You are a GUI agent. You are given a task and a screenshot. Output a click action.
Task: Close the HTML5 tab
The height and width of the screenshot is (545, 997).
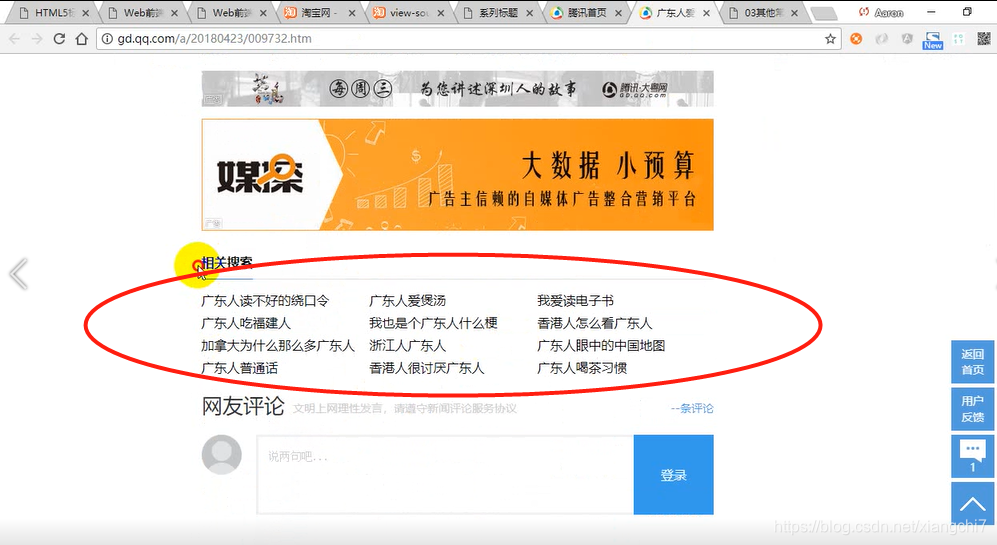pos(85,13)
